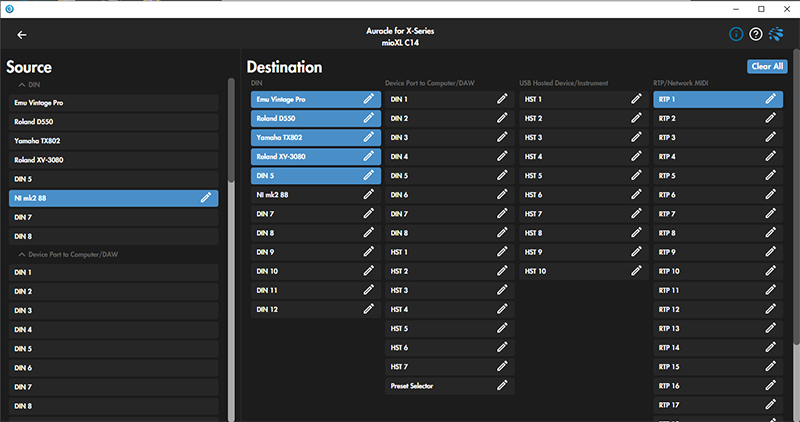Click pencil on Device Port HST 7
The image size is (800, 422).
click(502, 366)
